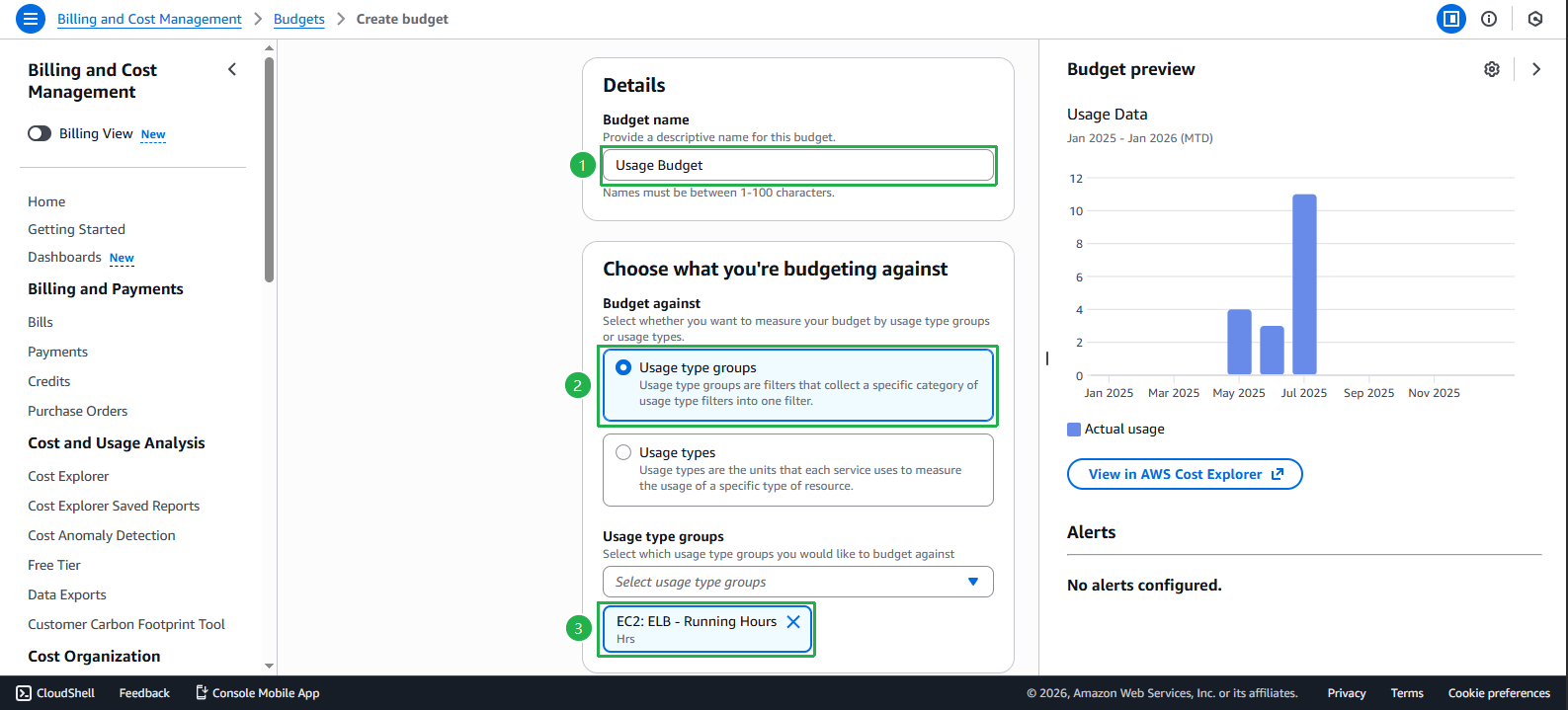
Task: Click the Budget name input field
Action: [798, 165]
